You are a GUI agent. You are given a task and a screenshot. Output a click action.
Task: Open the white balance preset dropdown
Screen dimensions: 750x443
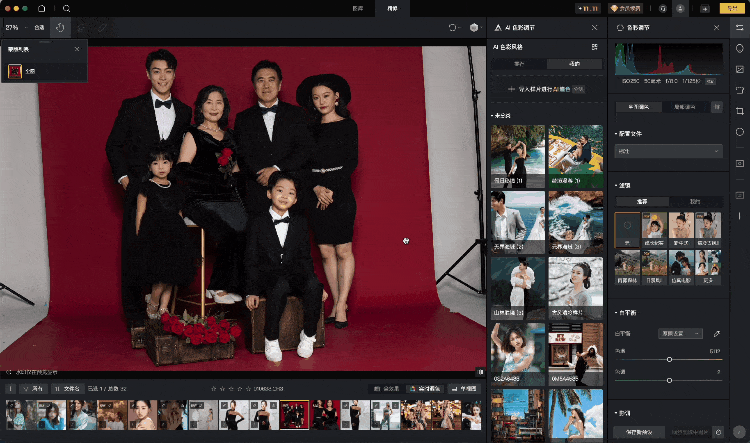click(679, 332)
